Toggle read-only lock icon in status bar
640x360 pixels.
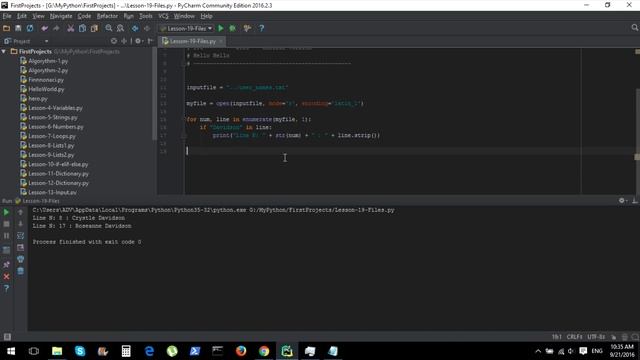pos(613,337)
